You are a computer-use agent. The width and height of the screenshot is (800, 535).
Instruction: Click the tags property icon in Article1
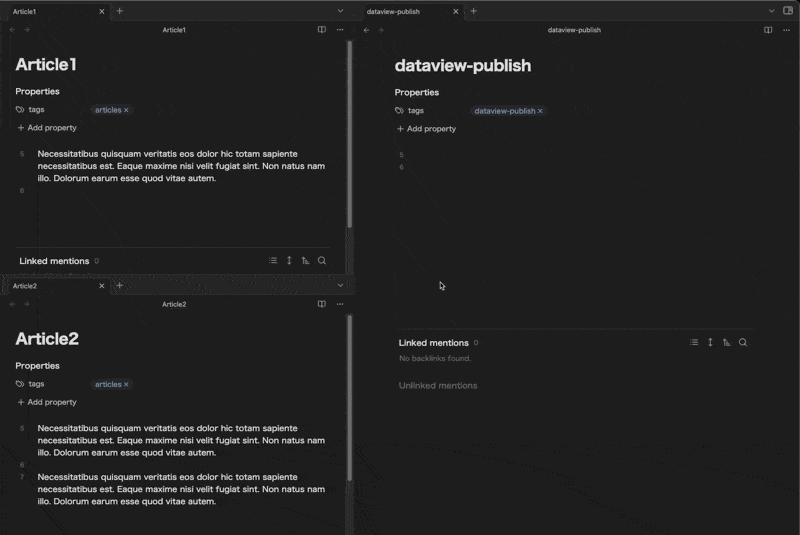pos(20,109)
